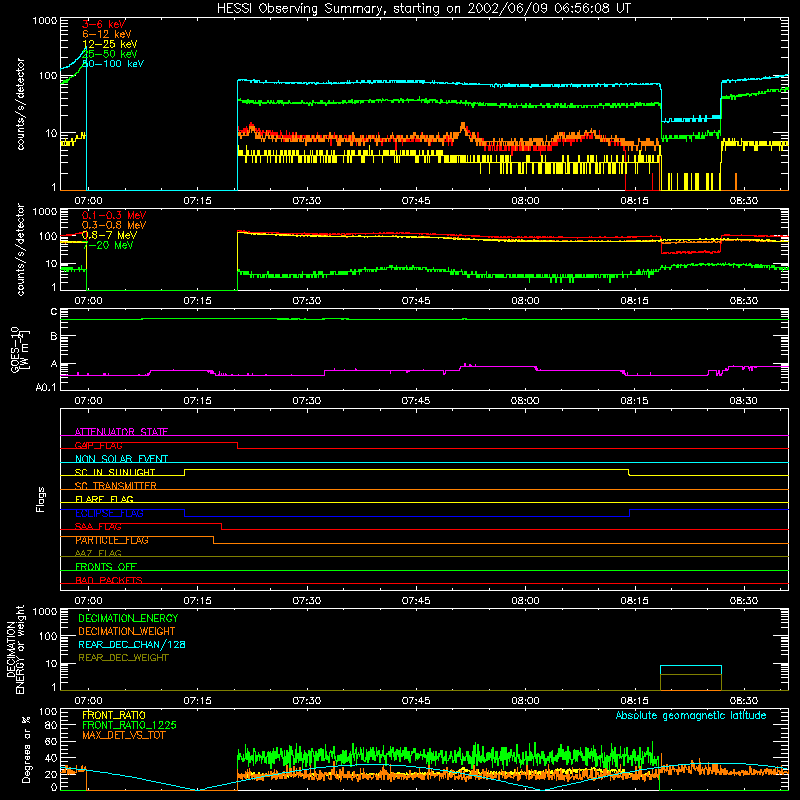Select the FRONTS_OFF flag label
Screen dimensions: 800x800
tap(106, 567)
